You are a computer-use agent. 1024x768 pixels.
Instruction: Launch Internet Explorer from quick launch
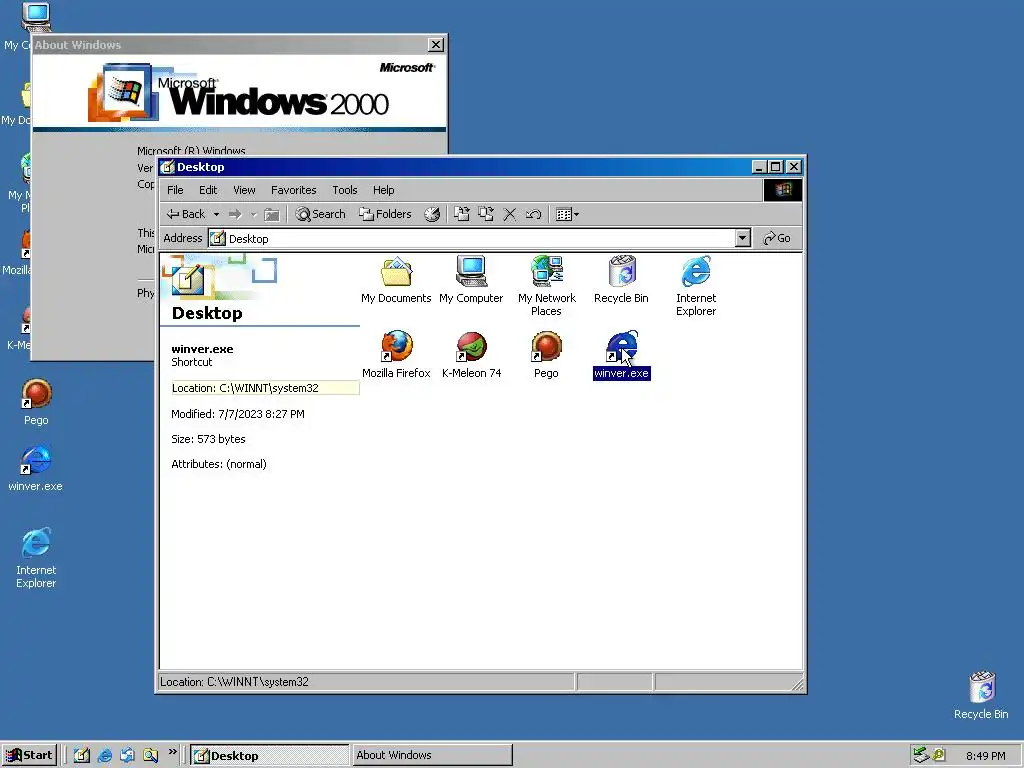click(x=104, y=755)
